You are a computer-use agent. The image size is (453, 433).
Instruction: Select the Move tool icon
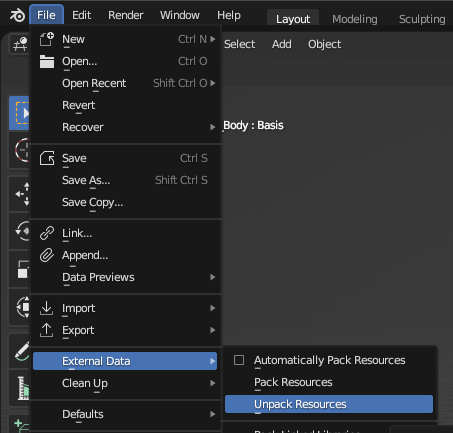[x=22, y=194]
